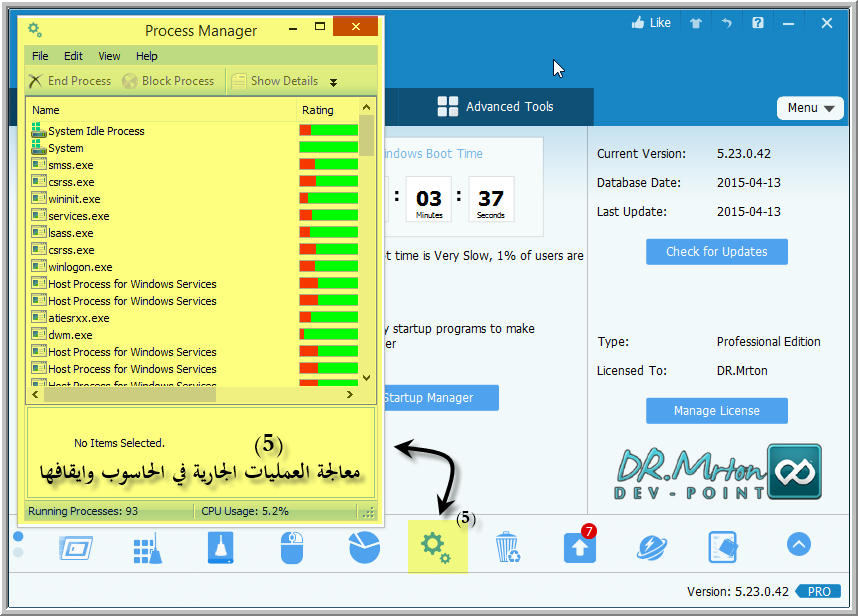Open the Menu dropdown

coord(810,108)
